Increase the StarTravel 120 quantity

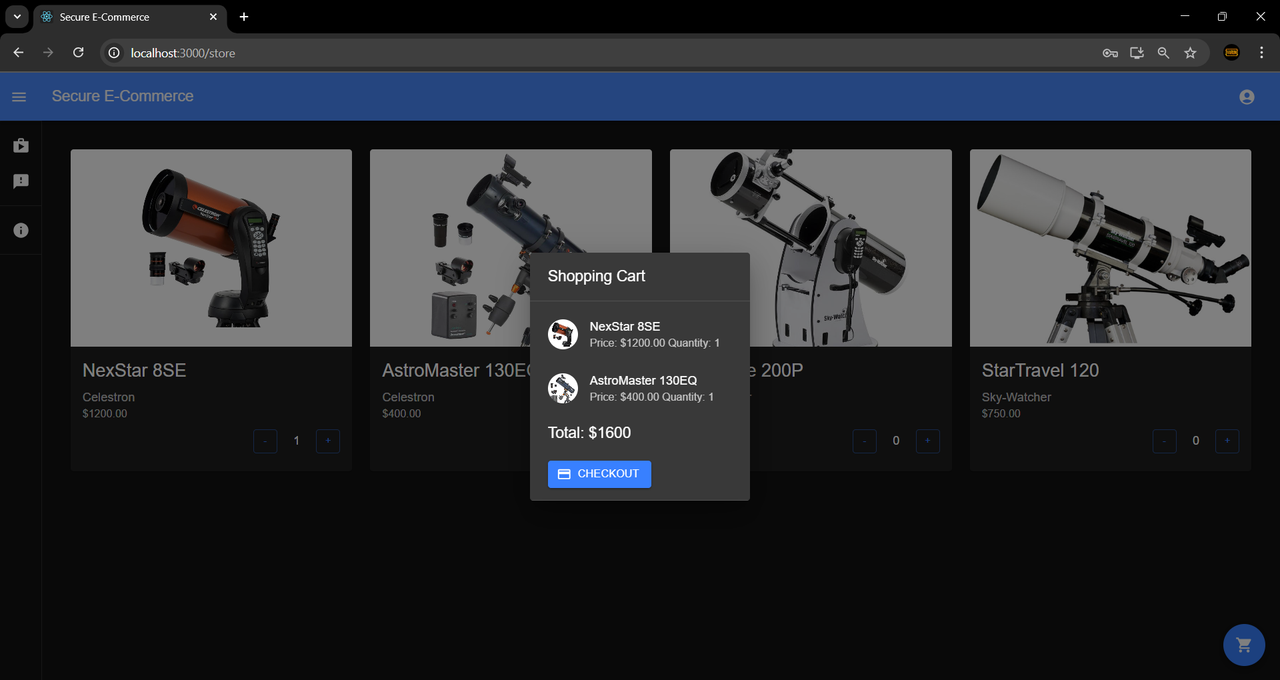(x=1227, y=441)
